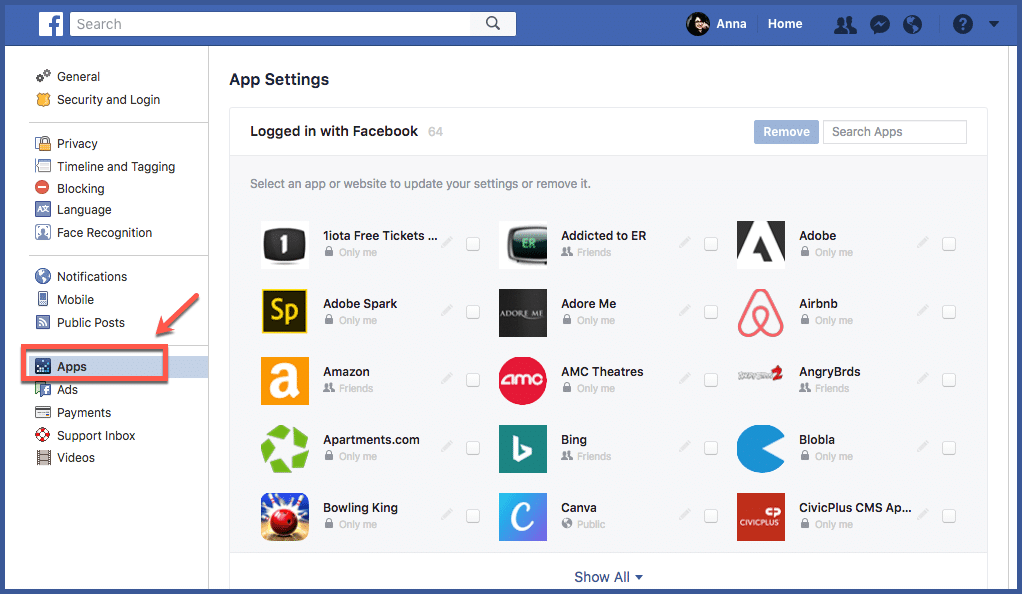Check the Bing app checkbox

coord(711,448)
